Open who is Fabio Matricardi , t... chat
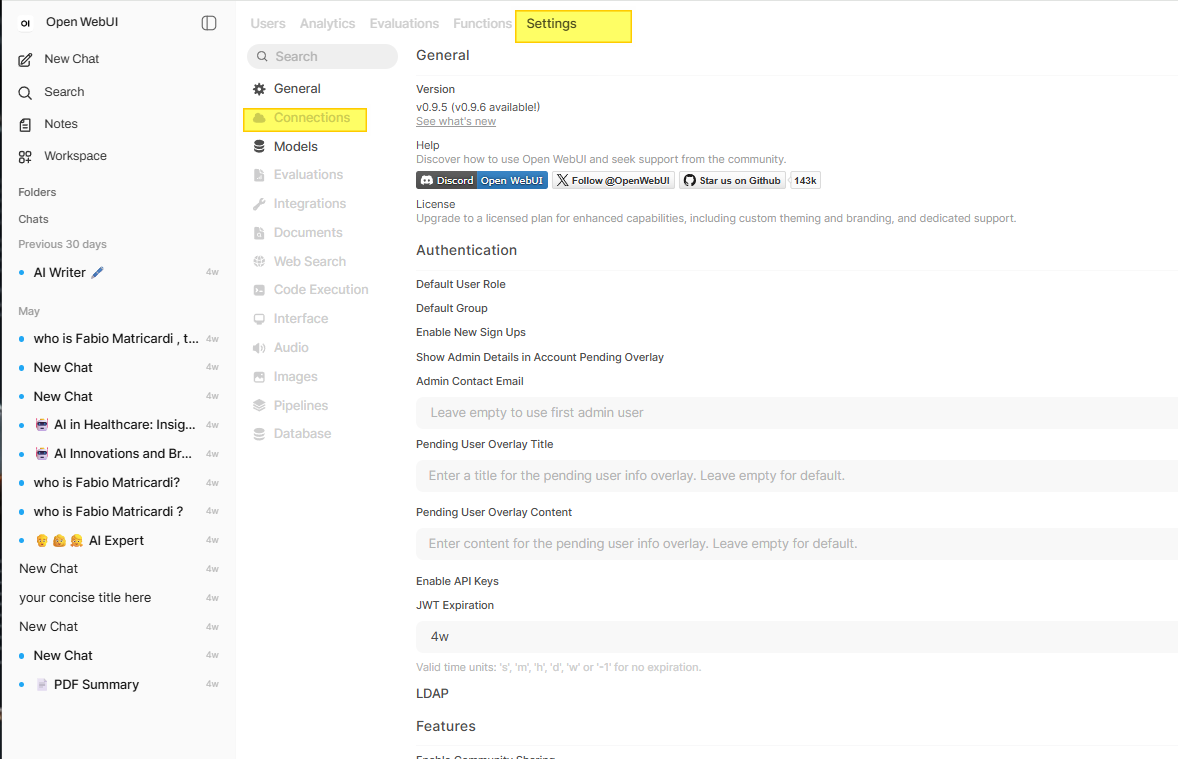 pos(118,339)
